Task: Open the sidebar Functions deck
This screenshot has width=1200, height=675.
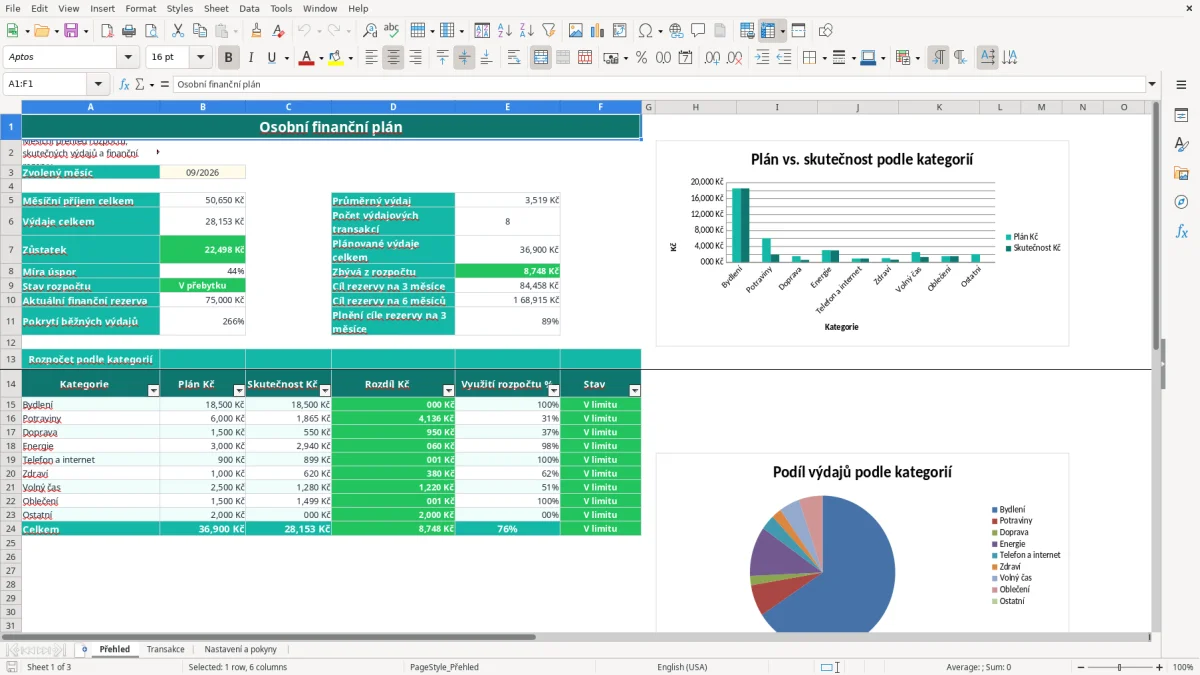Action: (x=1181, y=231)
